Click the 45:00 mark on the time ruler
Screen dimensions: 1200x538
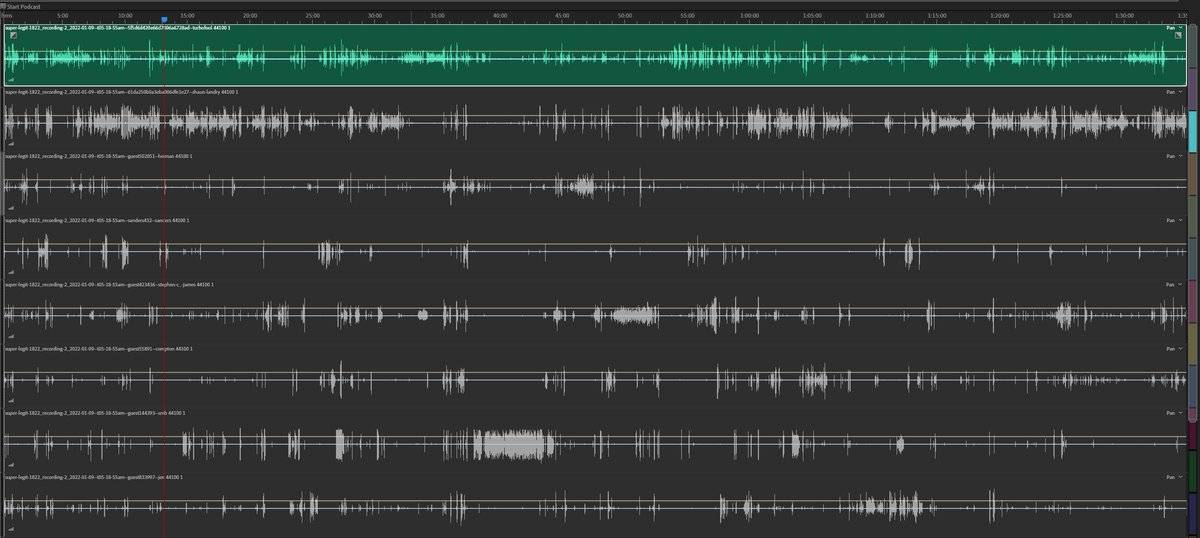(x=562, y=15)
